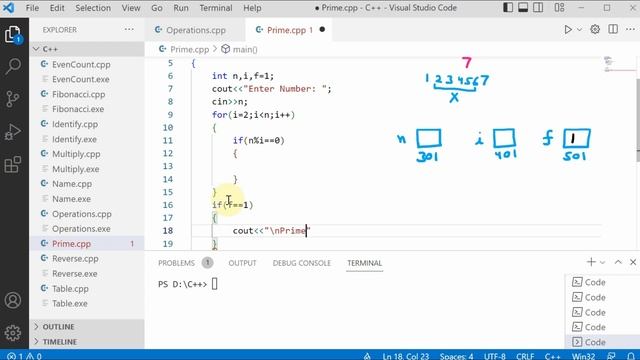
Task: Click the editor settings gear icon
Action: click(x=595, y=29)
